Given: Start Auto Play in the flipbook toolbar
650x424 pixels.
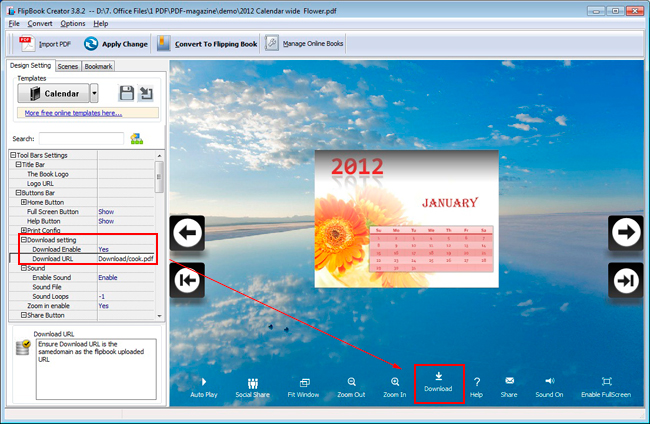Looking at the screenshot, I should pos(204,382).
